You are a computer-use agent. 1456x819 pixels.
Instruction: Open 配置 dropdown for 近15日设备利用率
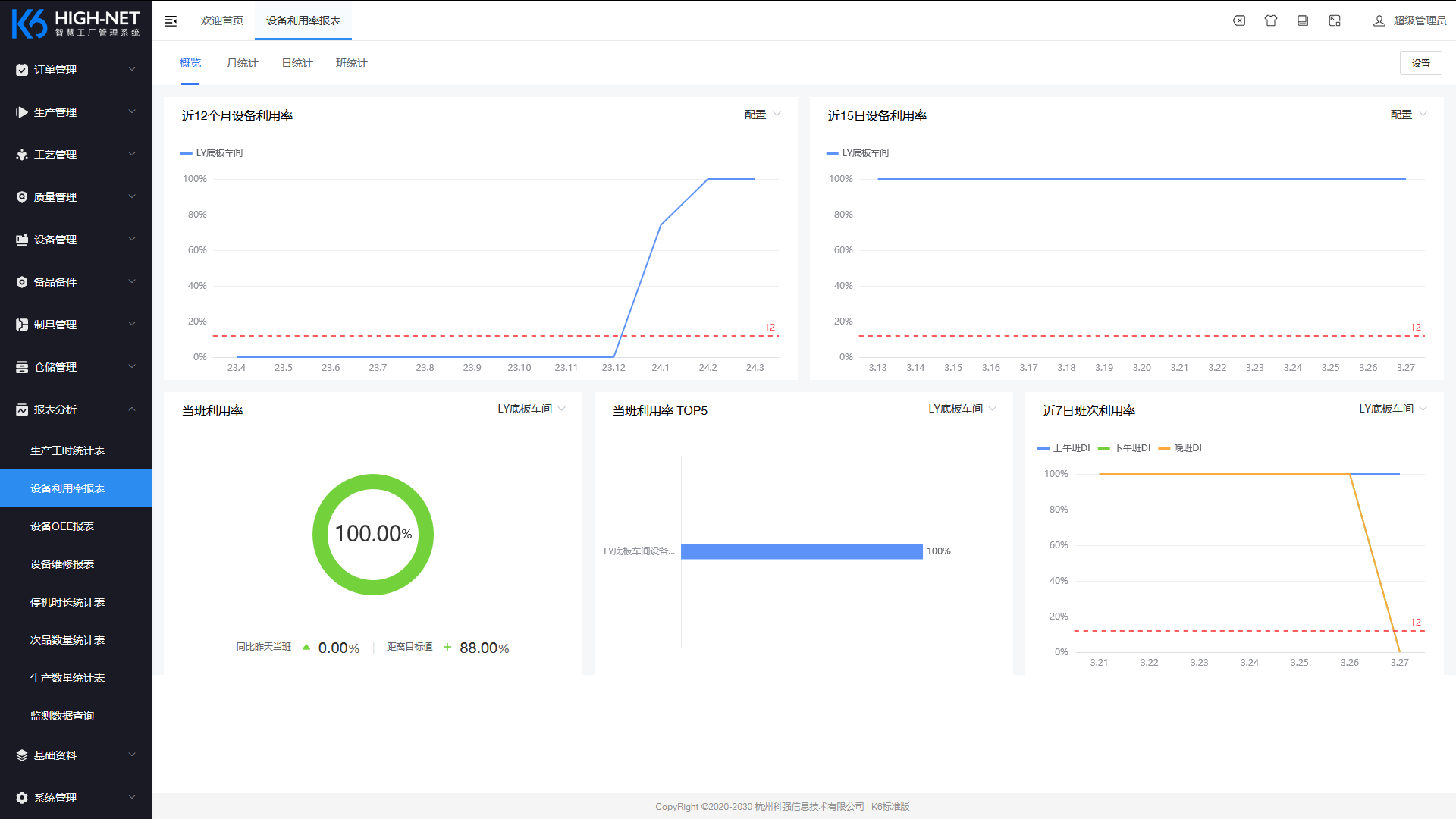tap(1408, 115)
